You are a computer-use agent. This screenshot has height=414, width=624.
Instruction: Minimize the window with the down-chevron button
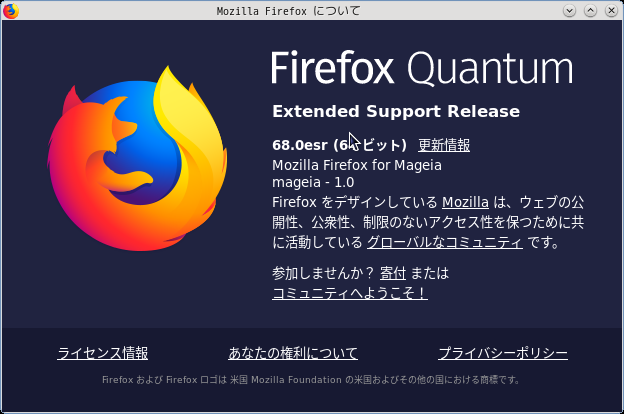[x=569, y=10]
